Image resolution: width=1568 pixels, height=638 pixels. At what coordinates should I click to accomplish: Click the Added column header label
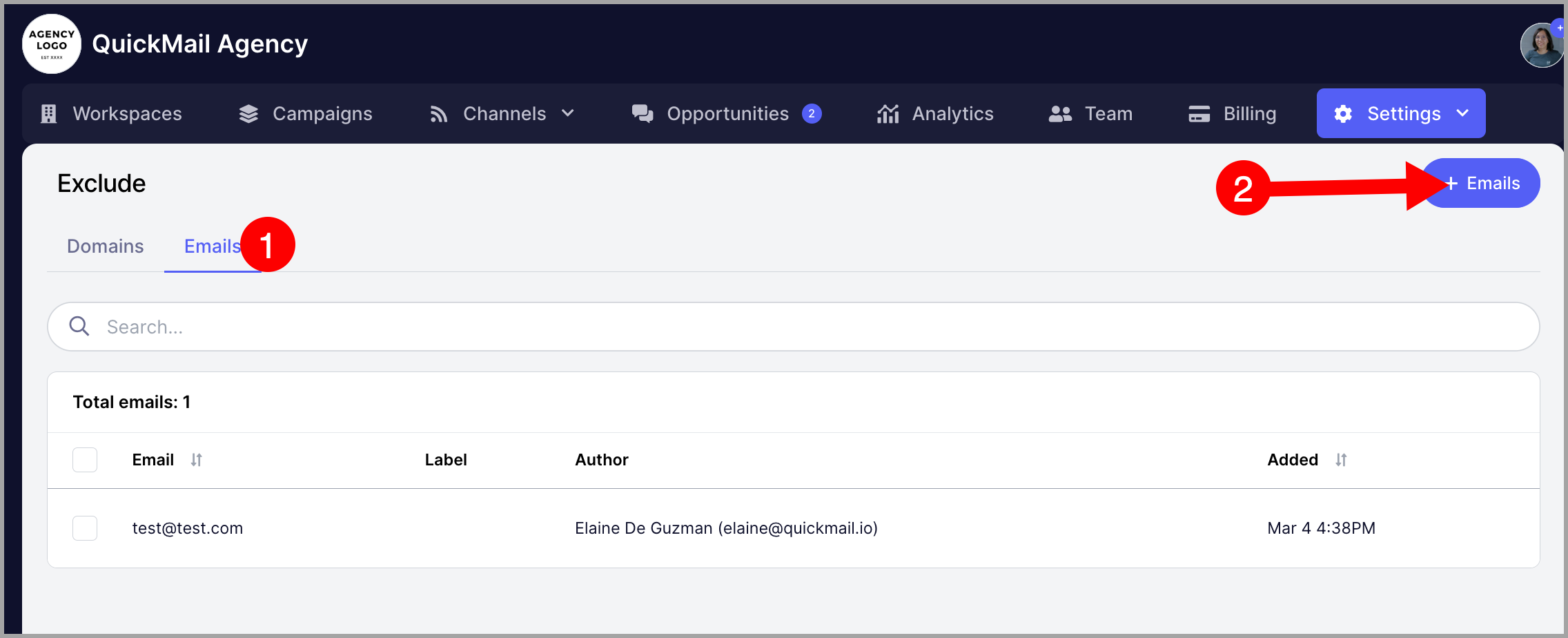click(x=1293, y=460)
